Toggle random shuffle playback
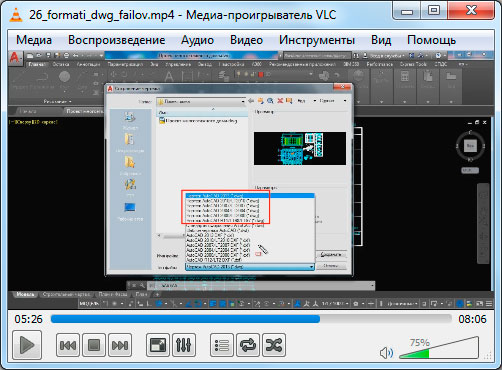502x370 pixels. [x=274, y=345]
